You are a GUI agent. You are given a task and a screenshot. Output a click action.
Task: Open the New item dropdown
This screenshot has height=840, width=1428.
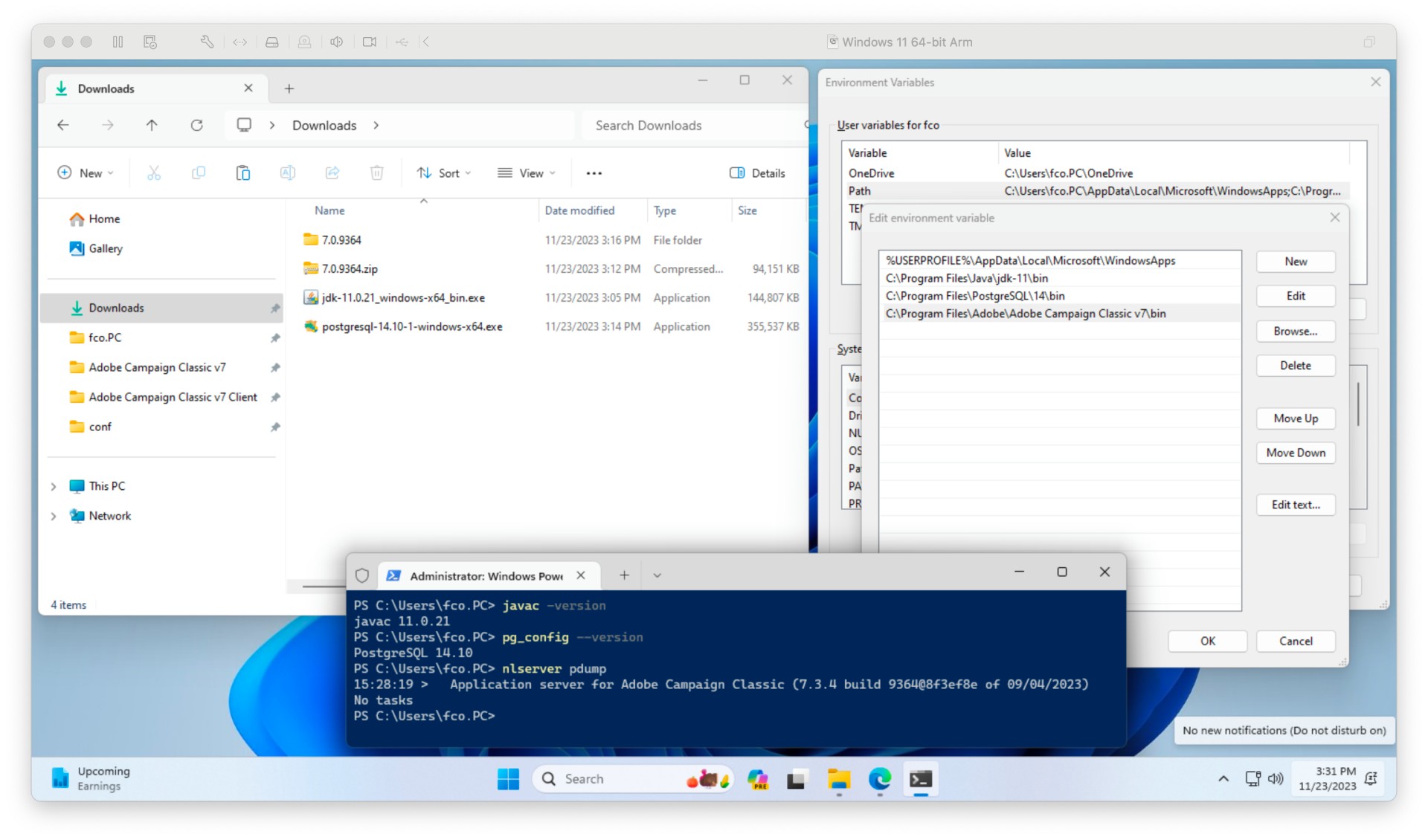pyautogui.click(x=86, y=172)
